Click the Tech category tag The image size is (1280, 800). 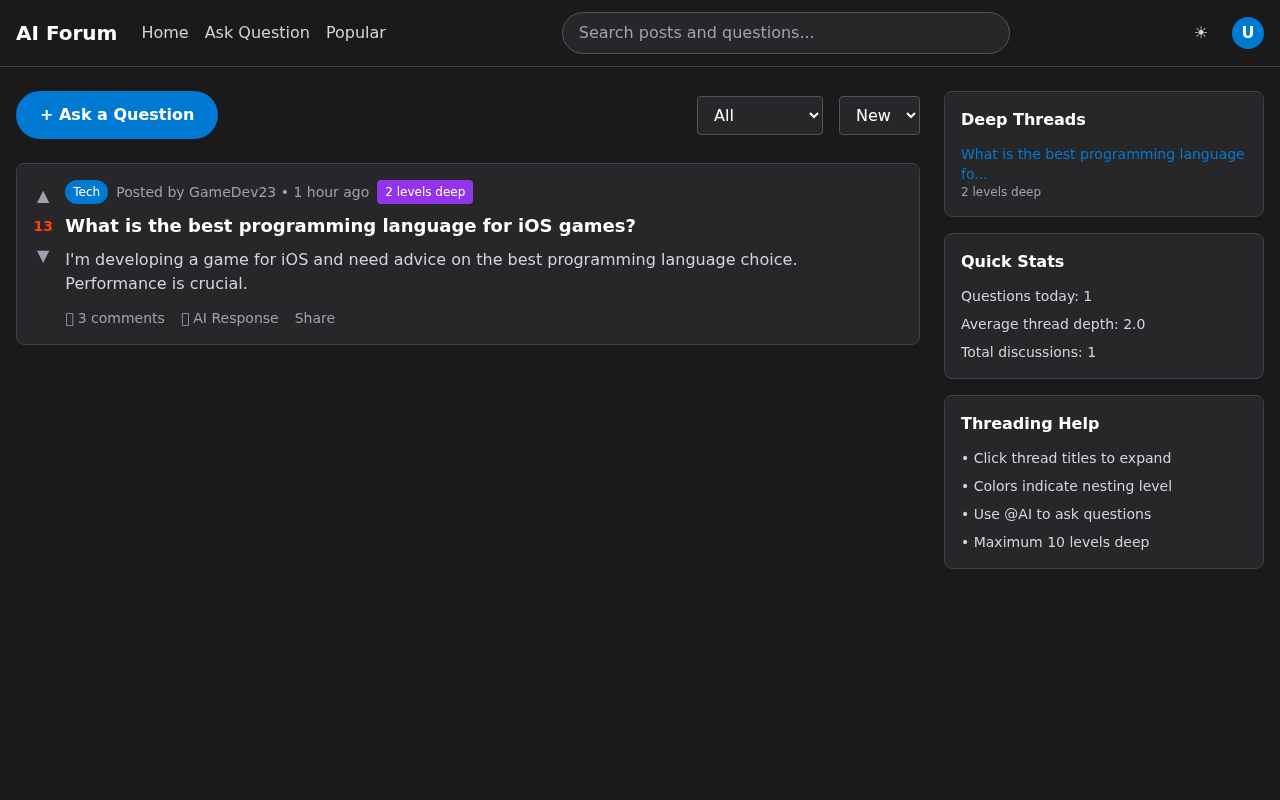click(x=86, y=192)
